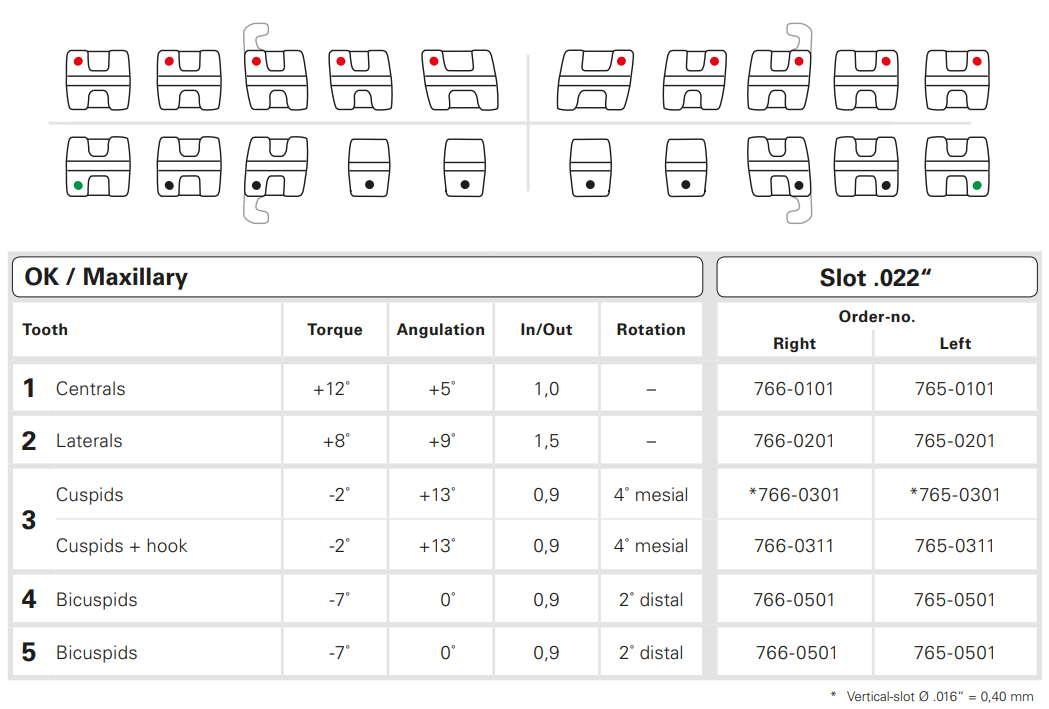Click the green dot on the lower-right bracket
The image size is (1049, 709).
(976, 185)
